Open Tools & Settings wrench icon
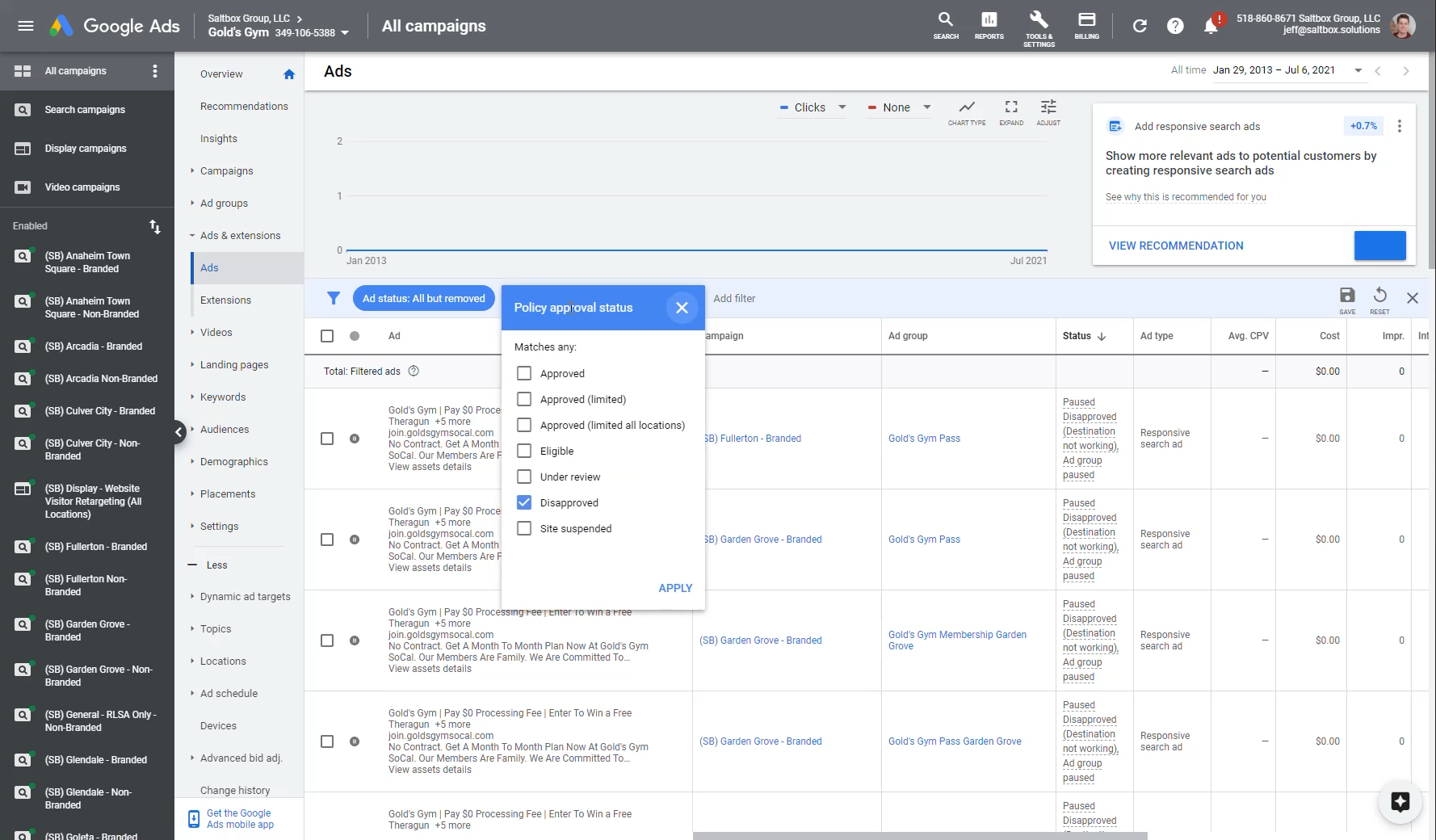This screenshot has height=840, width=1436. coord(1039,28)
